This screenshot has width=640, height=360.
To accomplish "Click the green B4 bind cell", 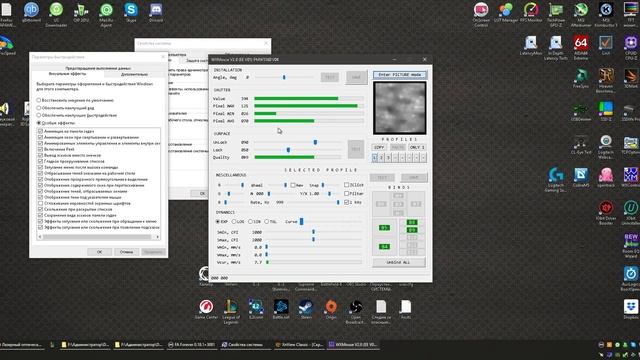I will [384, 247].
